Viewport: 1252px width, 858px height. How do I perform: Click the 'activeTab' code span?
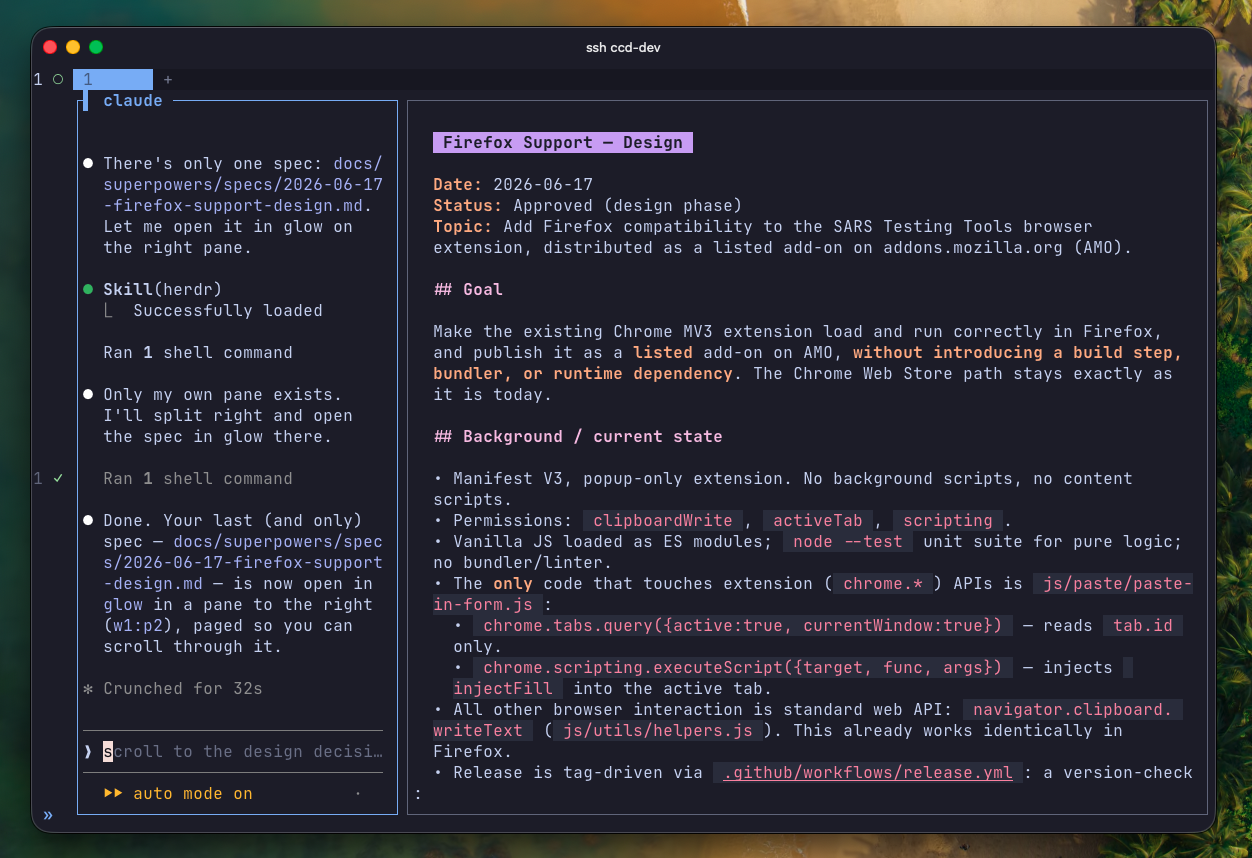818,521
